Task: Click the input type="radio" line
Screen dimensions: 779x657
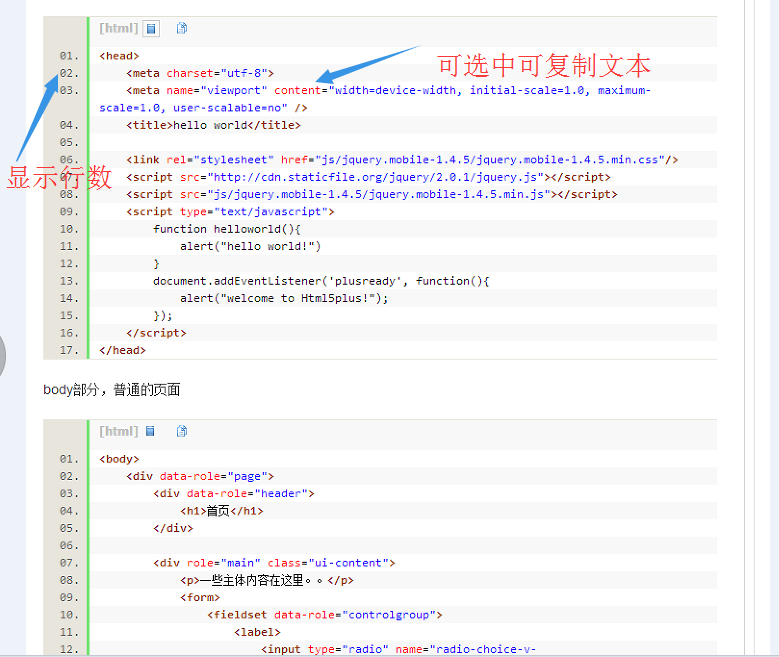Action: pos(398,650)
